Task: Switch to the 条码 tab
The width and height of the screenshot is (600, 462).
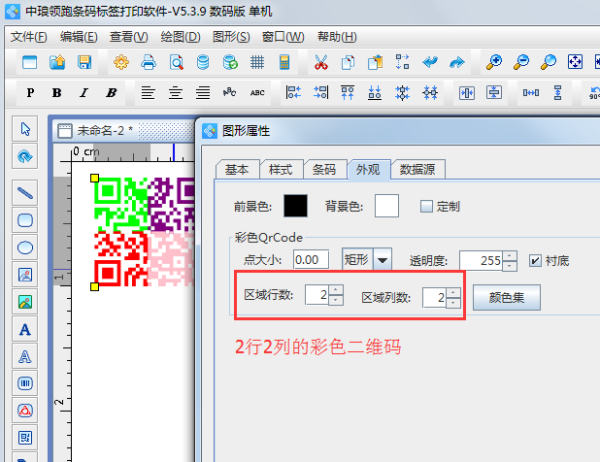Action: click(x=324, y=170)
